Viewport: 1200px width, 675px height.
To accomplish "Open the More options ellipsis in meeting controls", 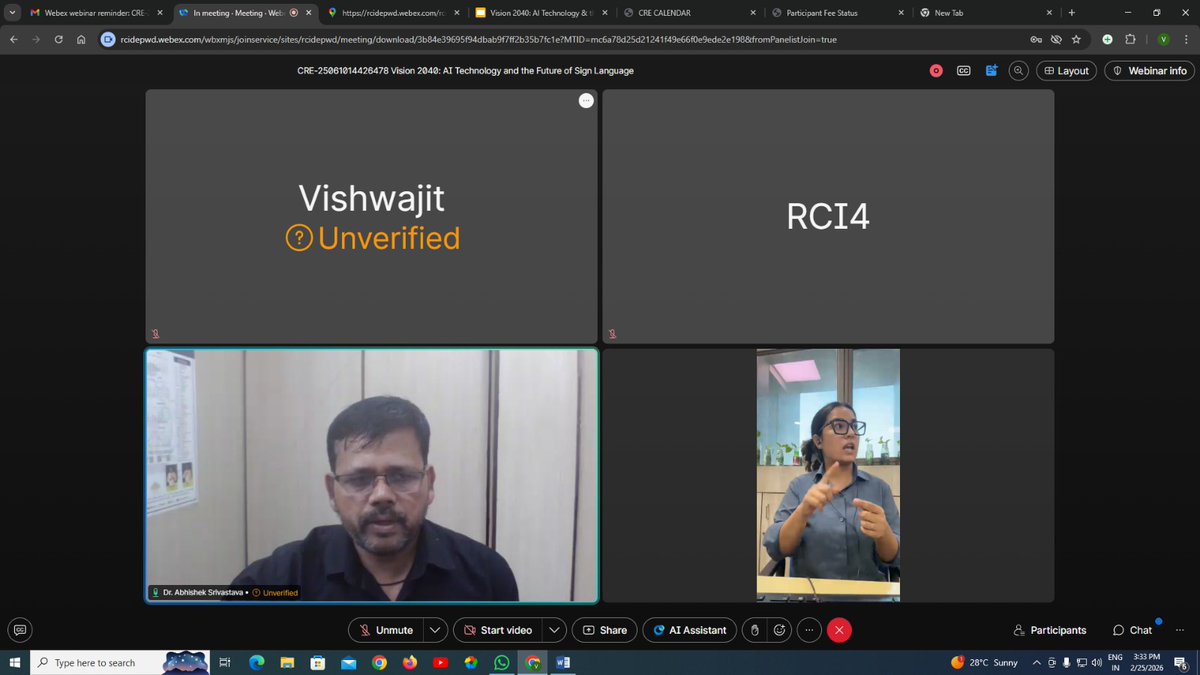I will coord(809,630).
